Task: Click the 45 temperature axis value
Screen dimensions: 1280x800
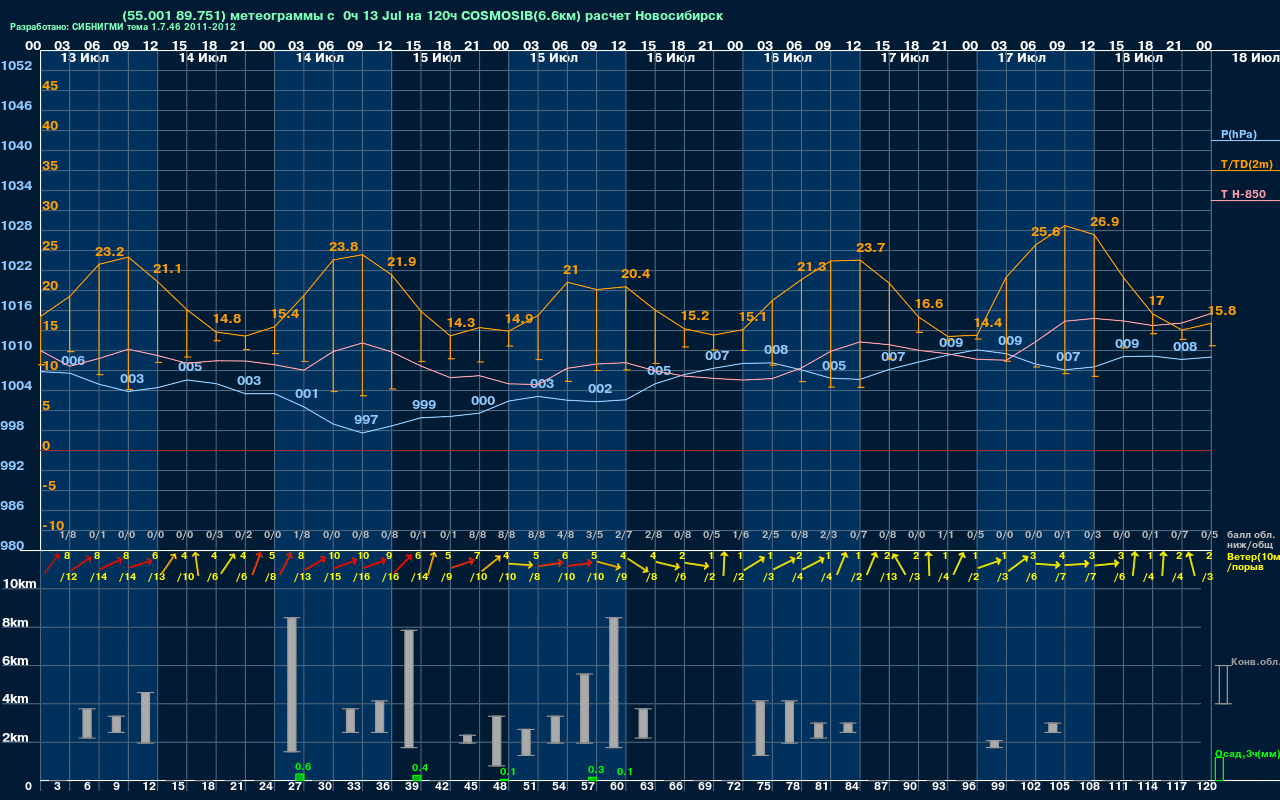Action: point(50,86)
